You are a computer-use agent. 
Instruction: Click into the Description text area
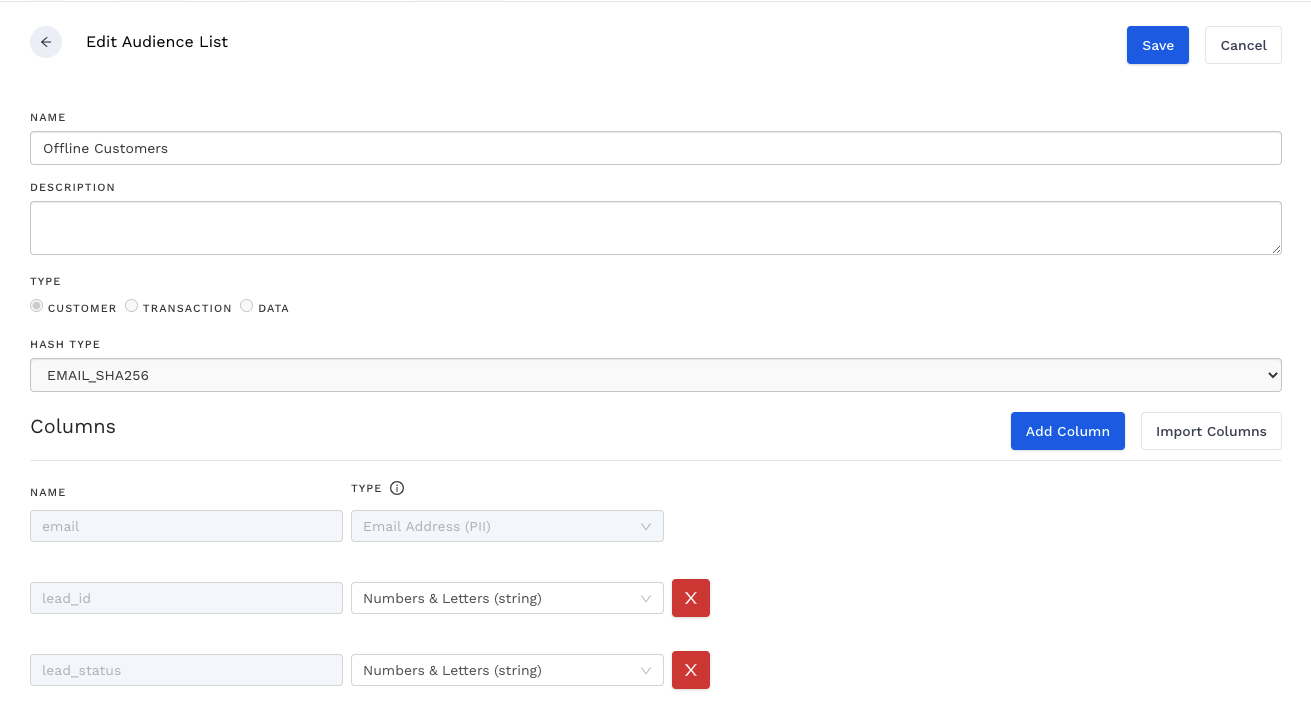point(655,228)
